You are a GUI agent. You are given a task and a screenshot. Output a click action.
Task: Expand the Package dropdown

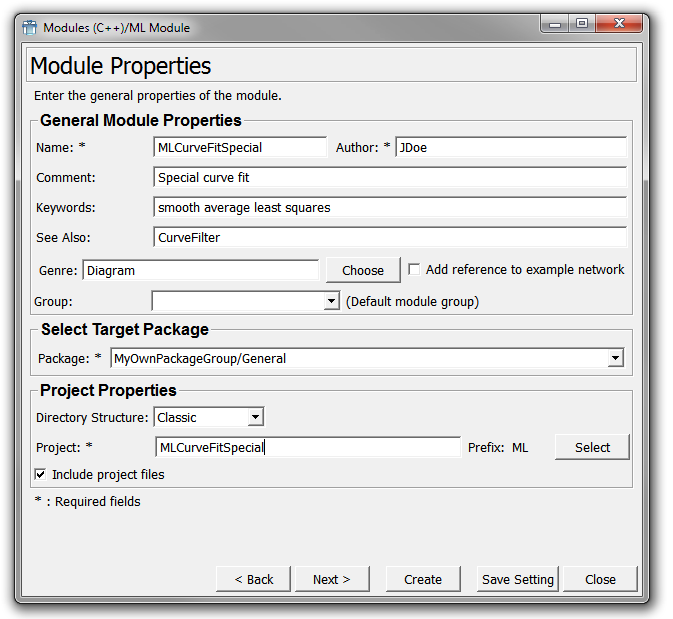(615, 359)
